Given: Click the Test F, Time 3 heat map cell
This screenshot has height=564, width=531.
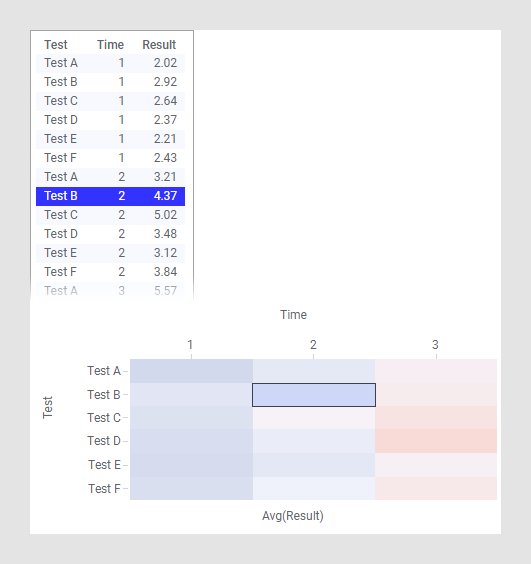Looking at the screenshot, I should coord(436,488).
